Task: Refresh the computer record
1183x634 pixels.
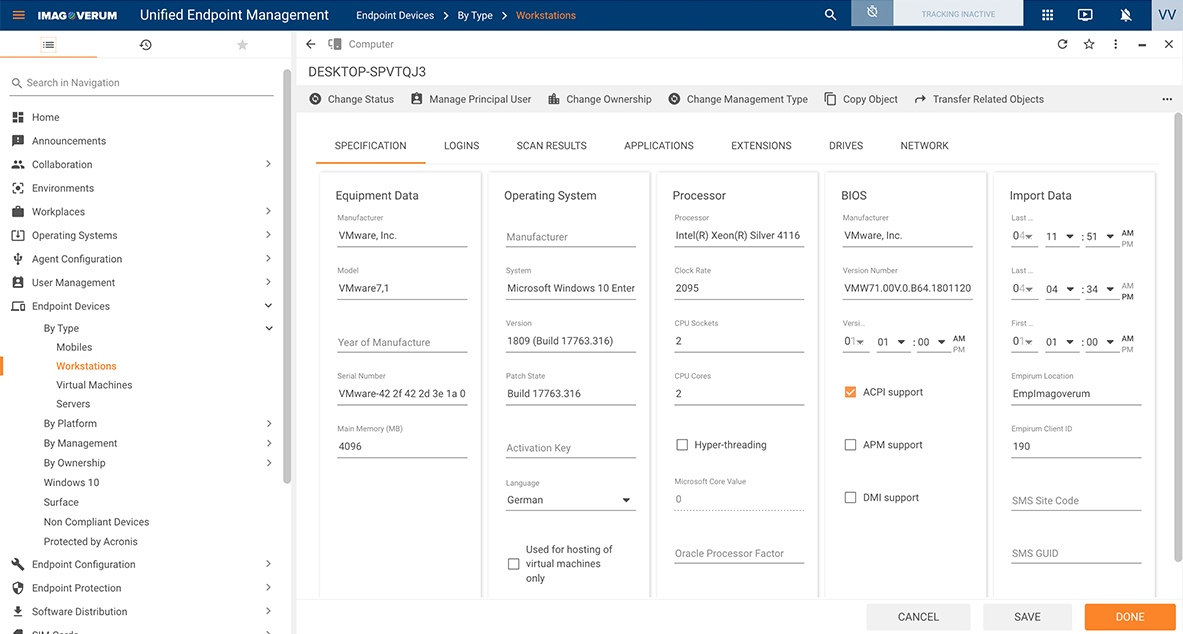Action: 1062,44
